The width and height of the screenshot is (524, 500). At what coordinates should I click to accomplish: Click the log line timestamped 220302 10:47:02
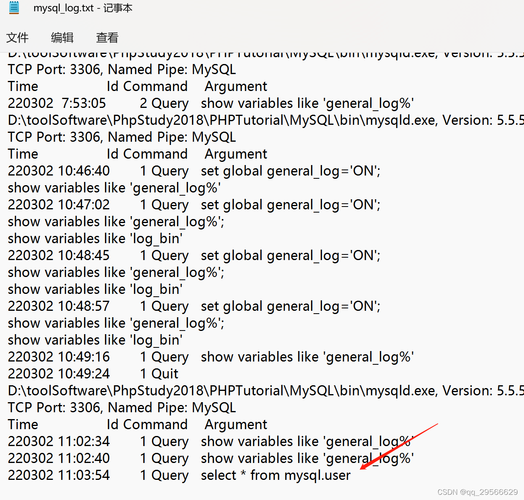(x=194, y=205)
